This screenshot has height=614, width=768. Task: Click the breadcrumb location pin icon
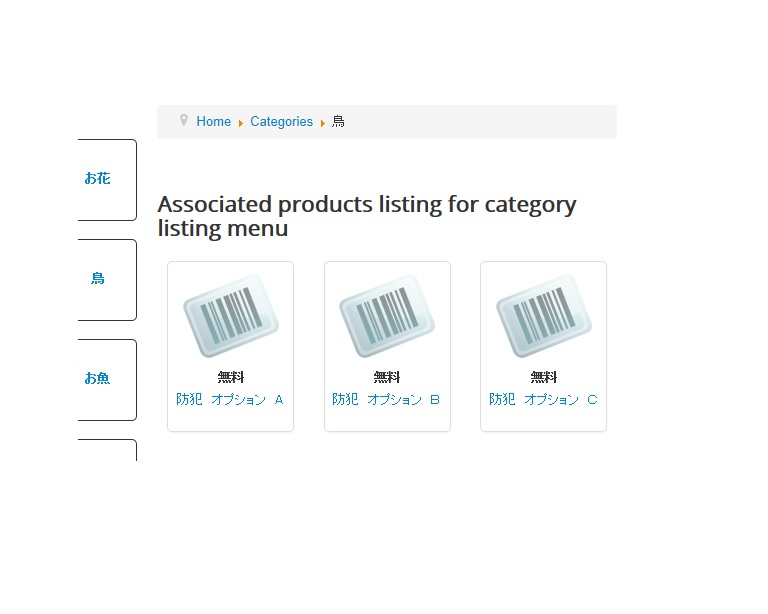184,120
